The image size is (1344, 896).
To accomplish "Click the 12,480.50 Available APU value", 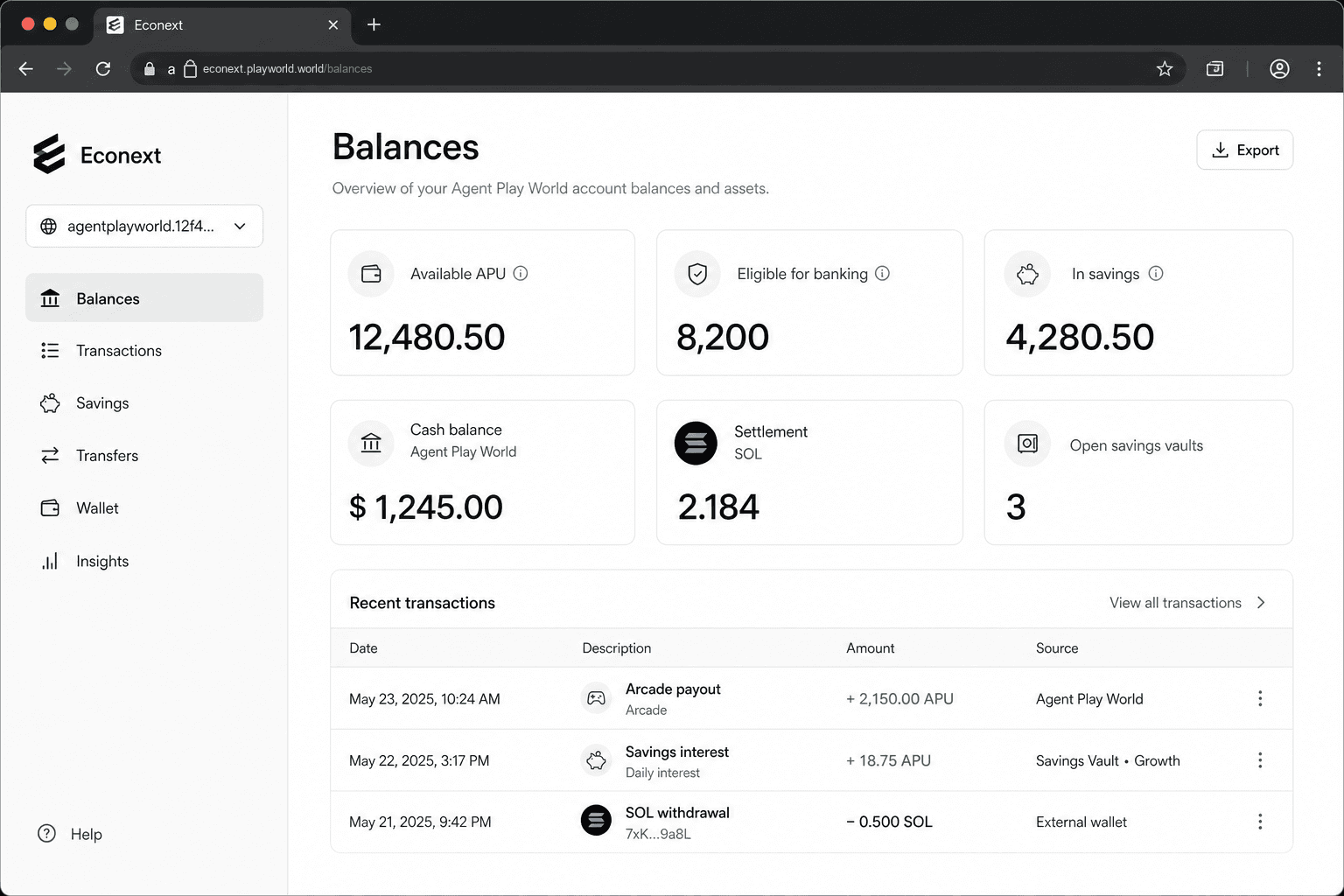I will pyautogui.click(x=427, y=337).
